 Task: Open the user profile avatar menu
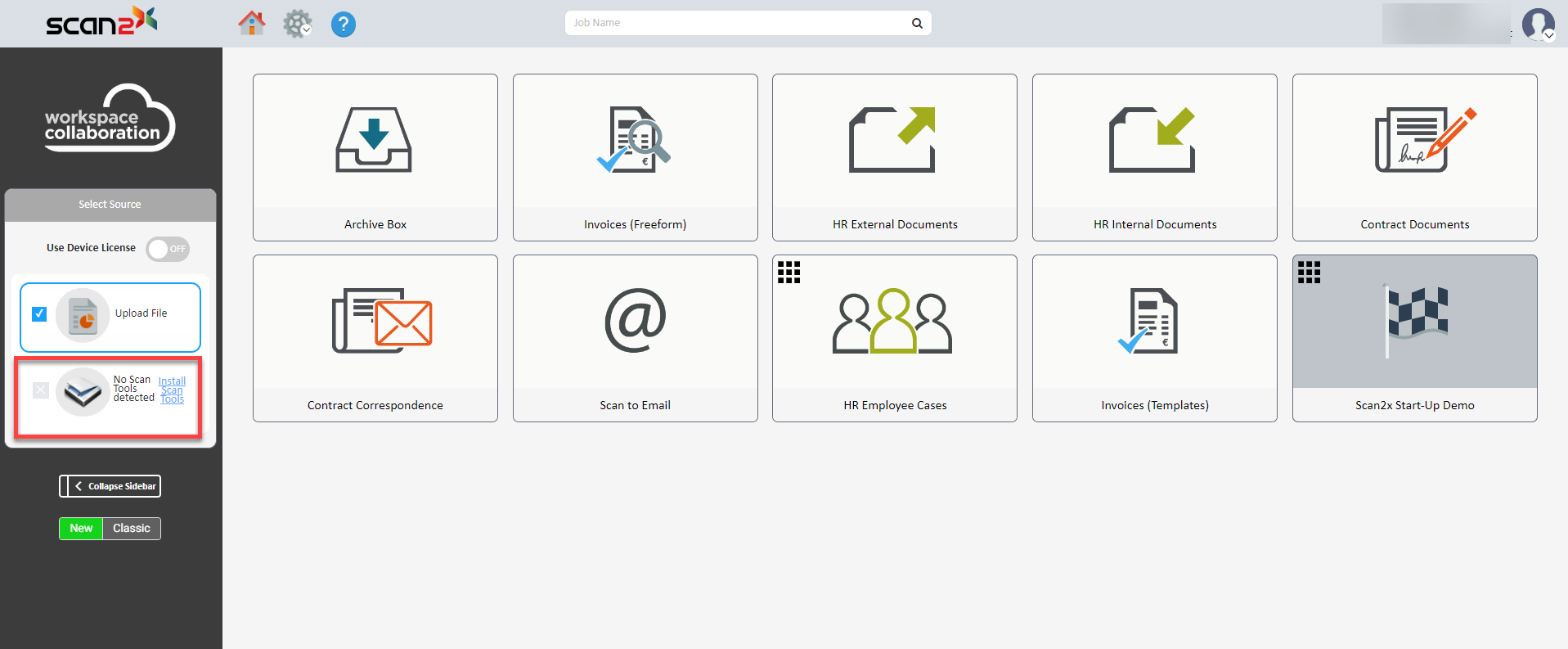pyautogui.click(x=1538, y=24)
